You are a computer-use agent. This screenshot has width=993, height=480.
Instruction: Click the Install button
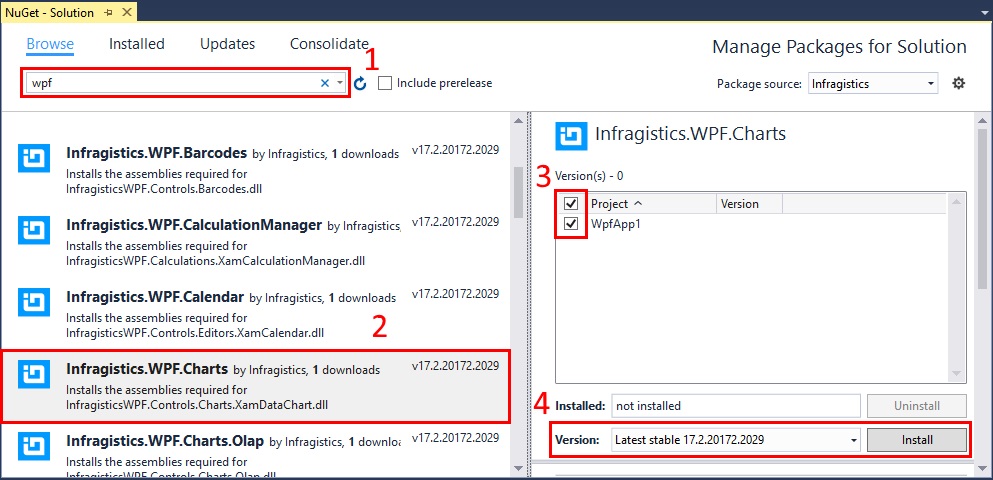917,439
